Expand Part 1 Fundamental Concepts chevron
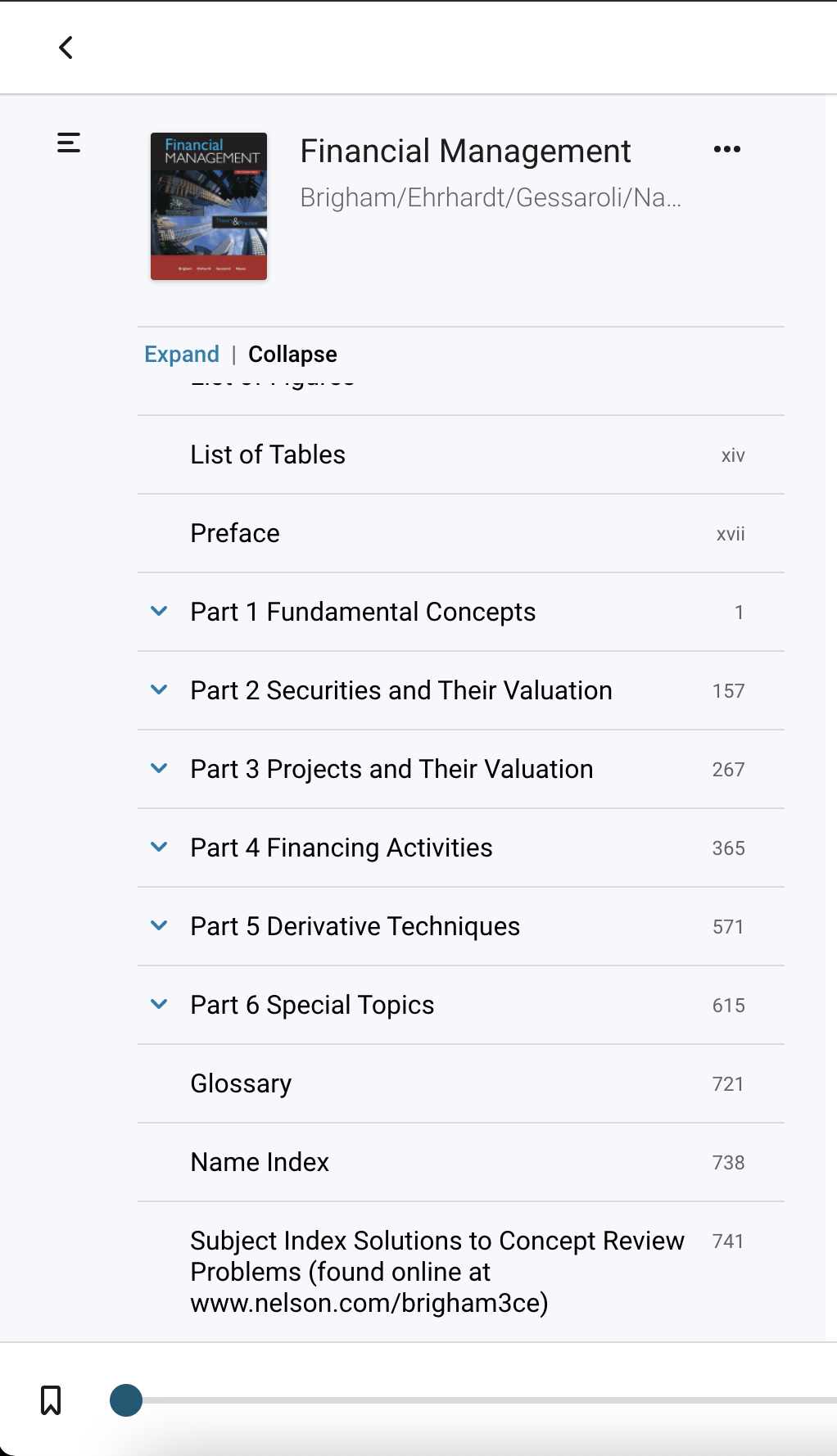Image resolution: width=837 pixels, height=1456 pixels. [x=160, y=611]
